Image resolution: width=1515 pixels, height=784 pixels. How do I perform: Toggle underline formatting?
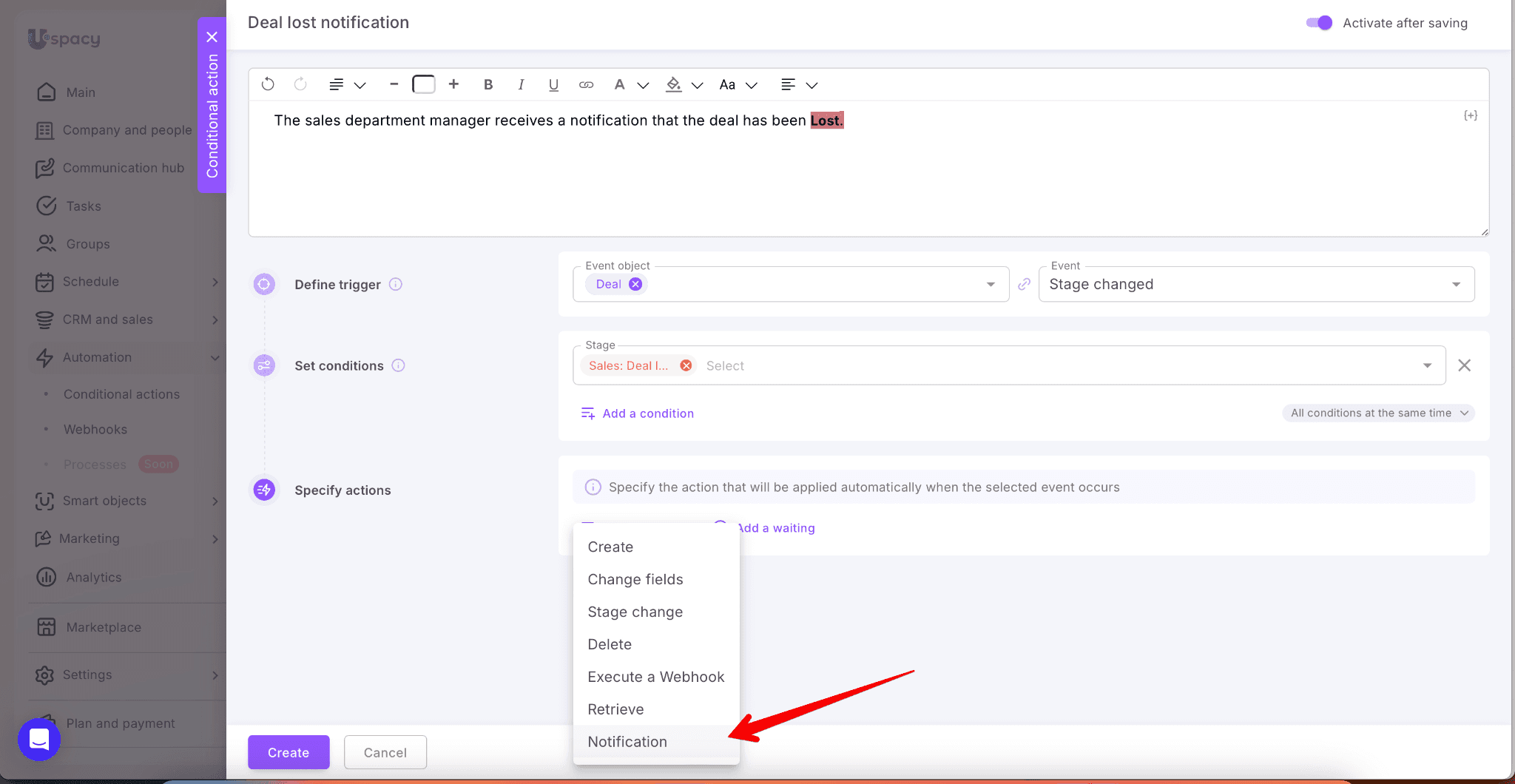pos(553,84)
